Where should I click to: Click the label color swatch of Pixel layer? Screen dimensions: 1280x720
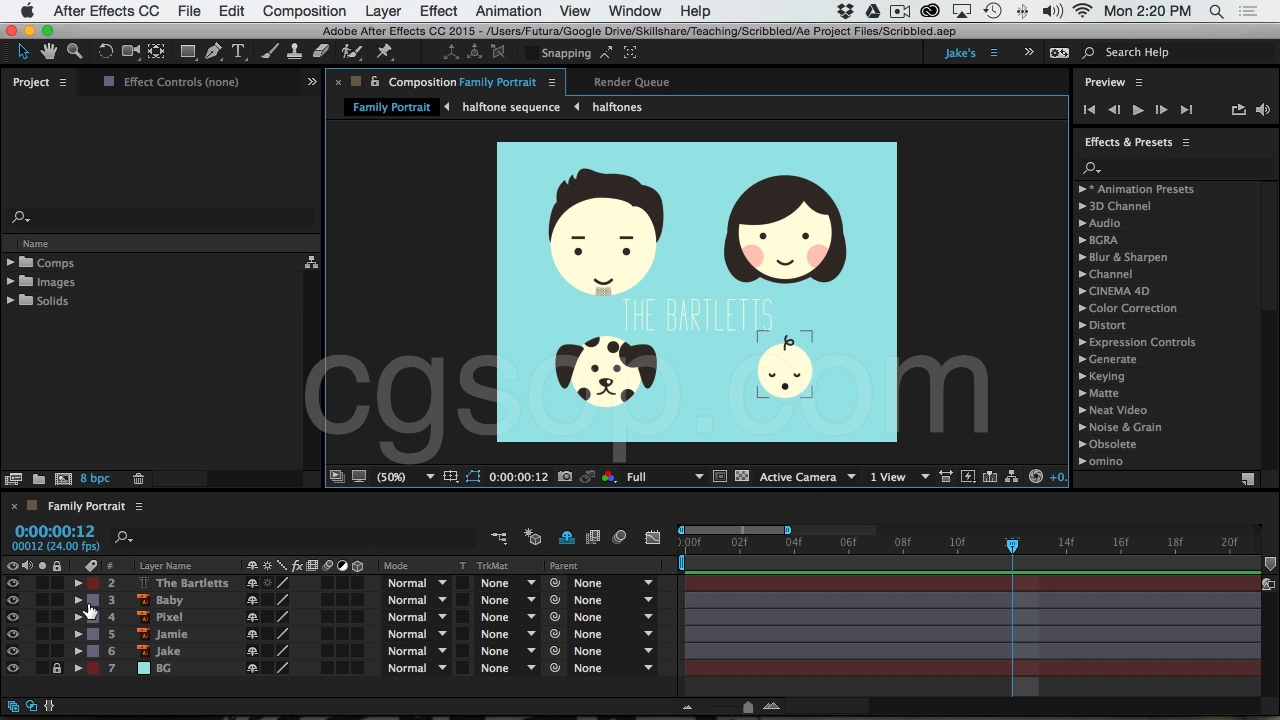point(93,617)
